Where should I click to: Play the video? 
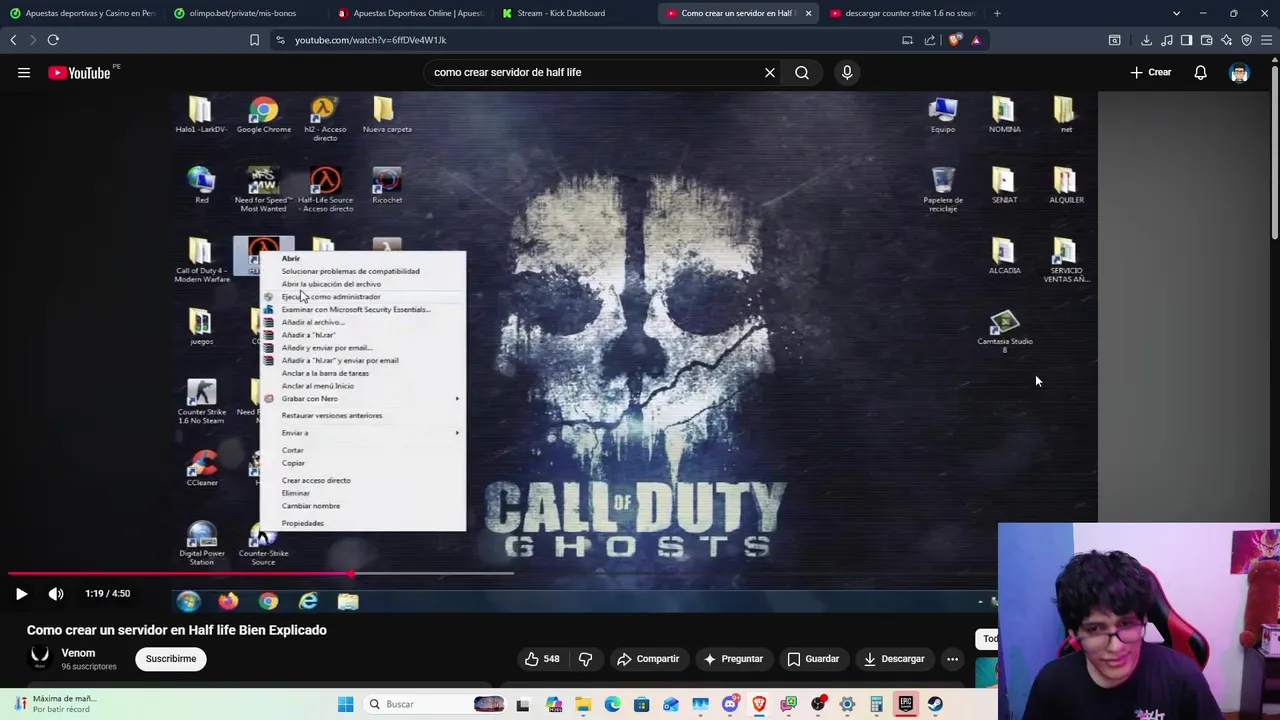[x=21, y=593]
